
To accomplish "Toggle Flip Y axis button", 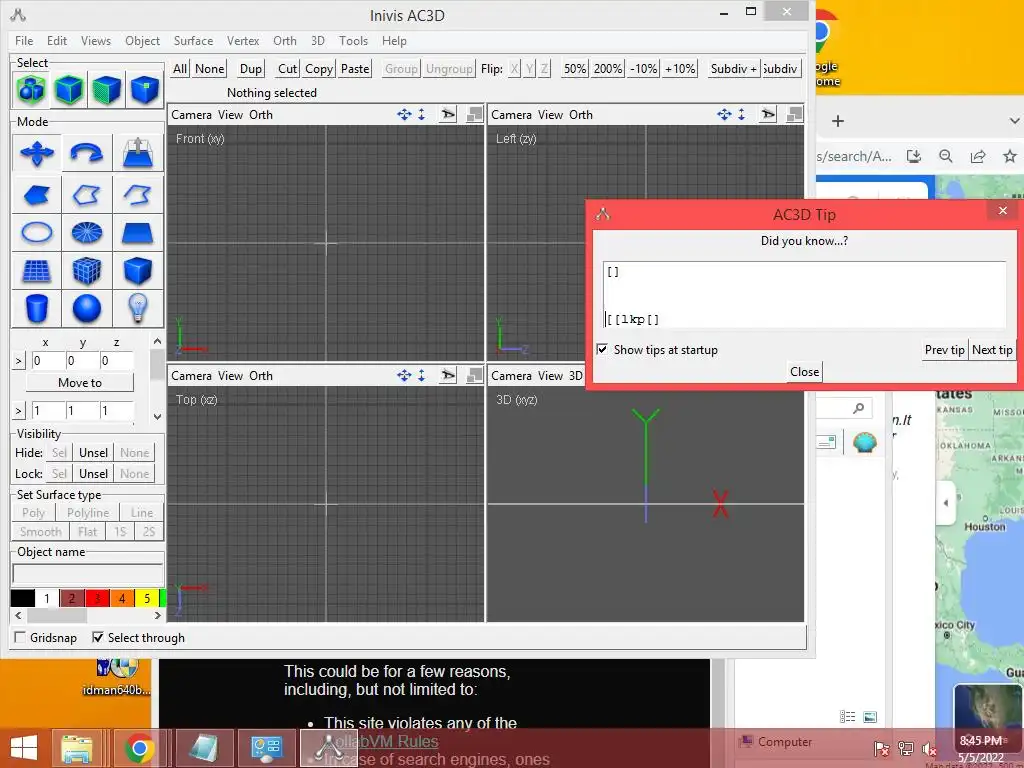I will tap(530, 69).
